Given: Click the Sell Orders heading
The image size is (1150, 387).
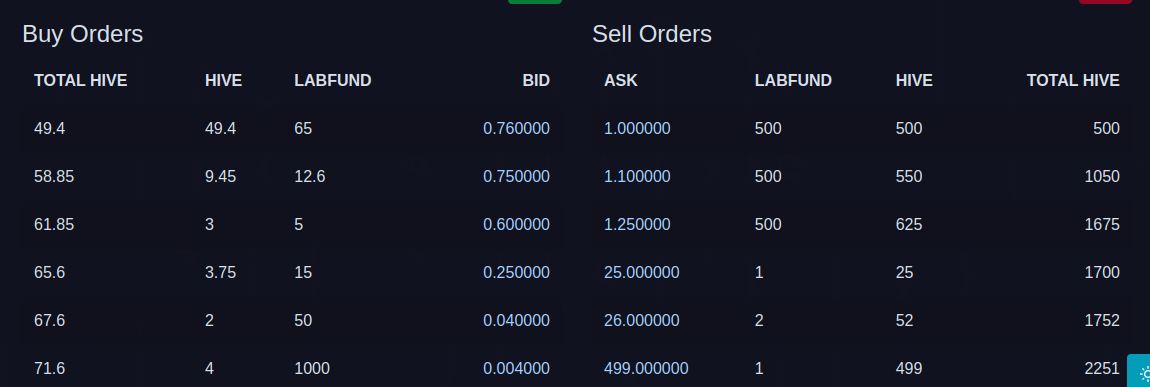Looking at the screenshot, I should [652, 34].
